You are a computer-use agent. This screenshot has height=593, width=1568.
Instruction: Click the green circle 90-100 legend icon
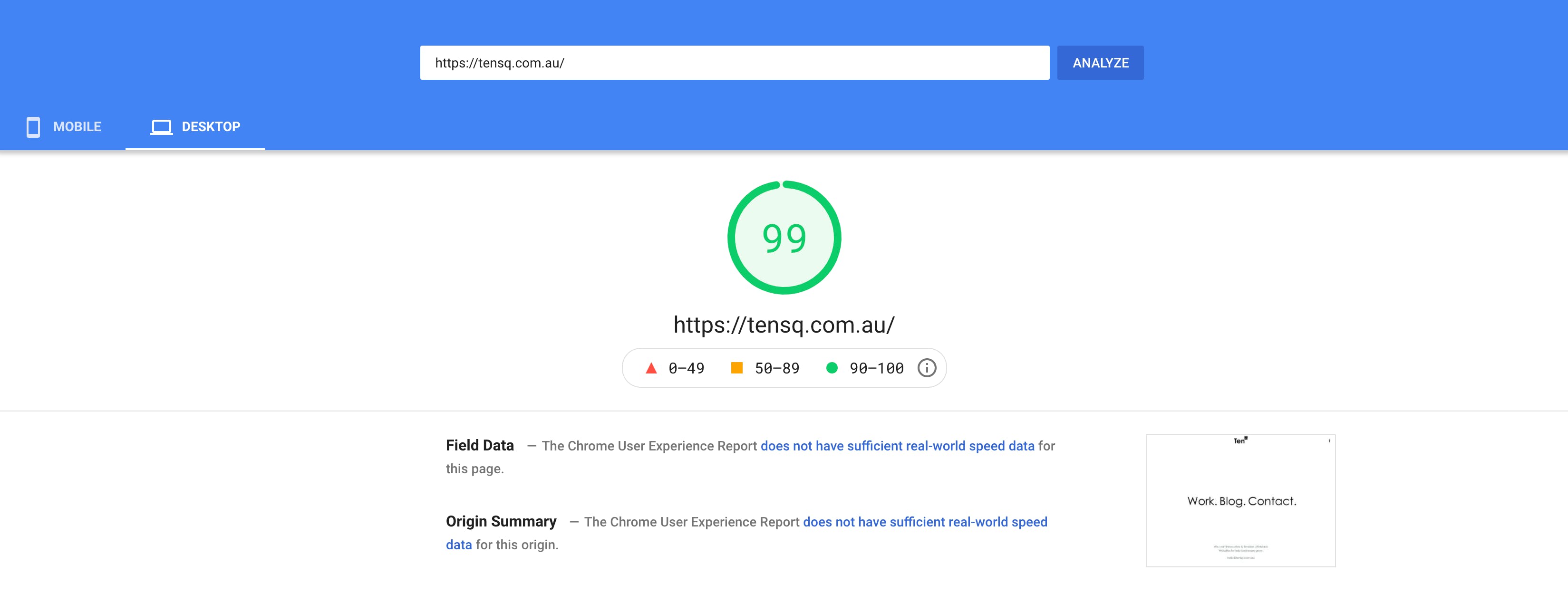[x=832, y=367]
